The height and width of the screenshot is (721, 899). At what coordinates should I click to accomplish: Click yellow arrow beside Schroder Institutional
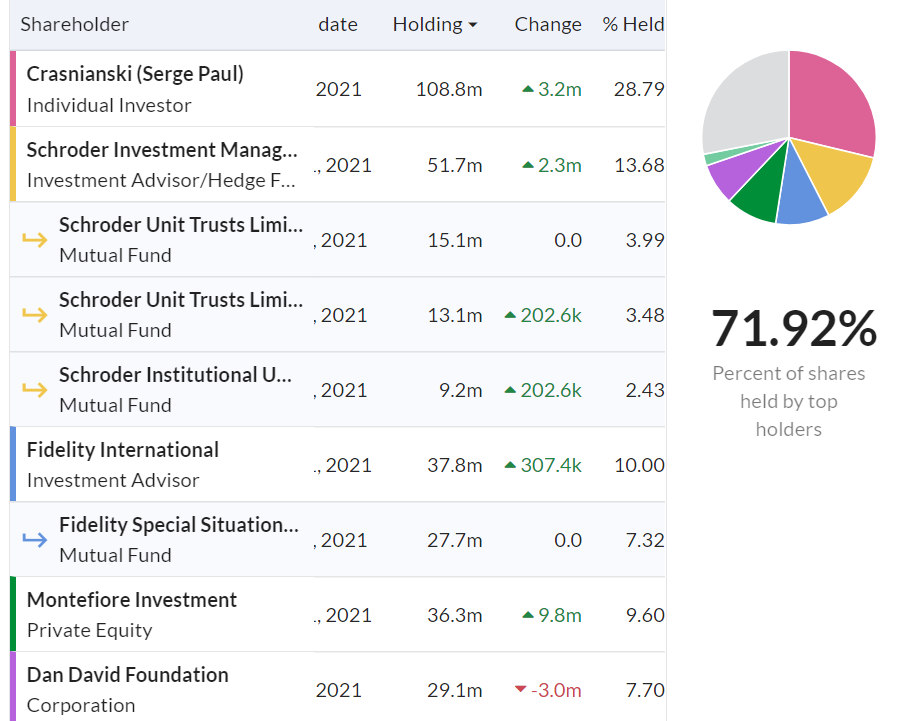(x=34, y=390)
